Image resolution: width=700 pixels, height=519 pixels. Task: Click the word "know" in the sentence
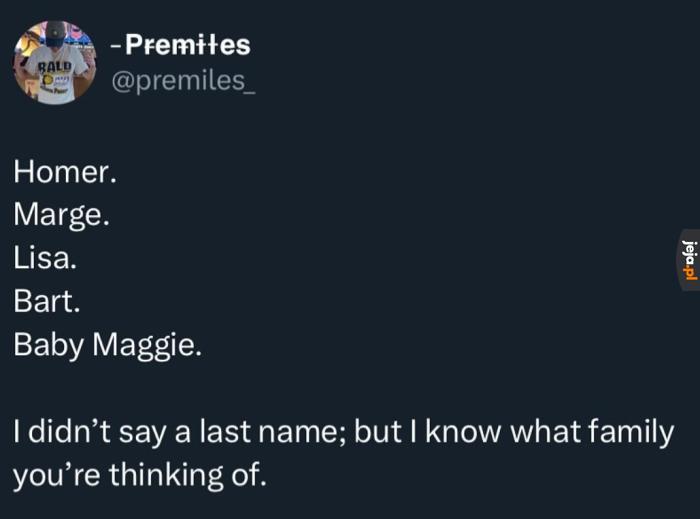click(463, 432)
